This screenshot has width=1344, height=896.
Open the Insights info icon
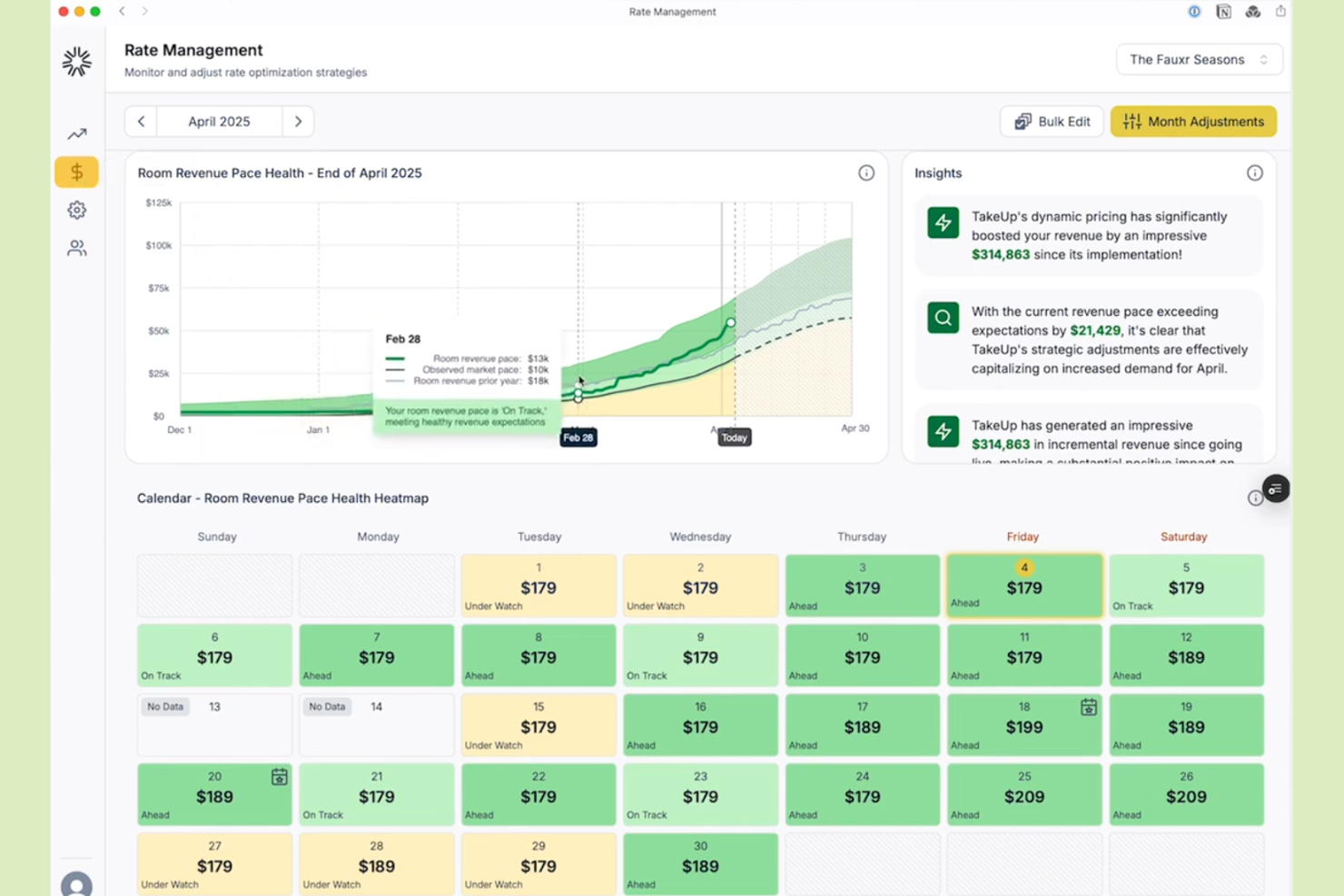(x=1255, y=172)
